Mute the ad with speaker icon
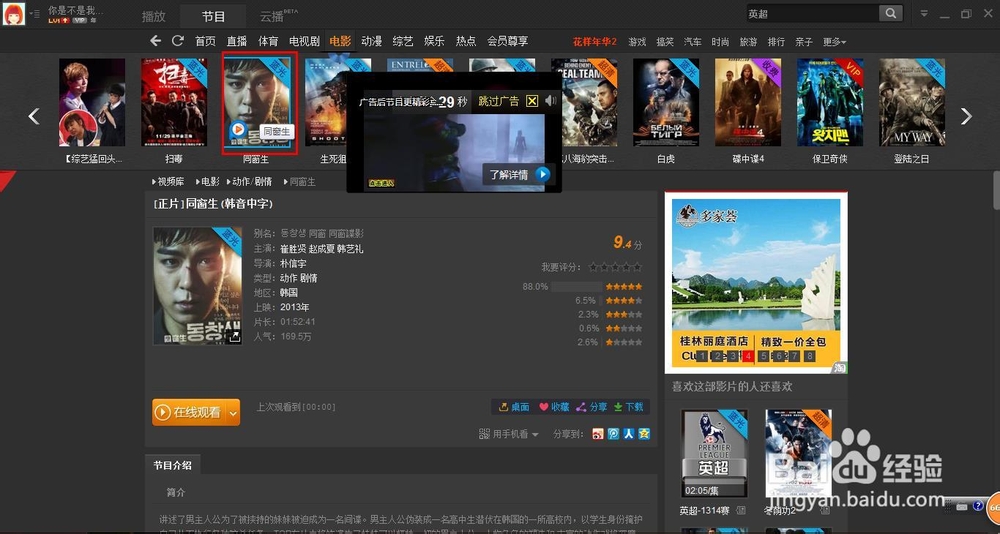Image resolution: width=1000 pixels, height=534 pixels. tap(551, 101)
